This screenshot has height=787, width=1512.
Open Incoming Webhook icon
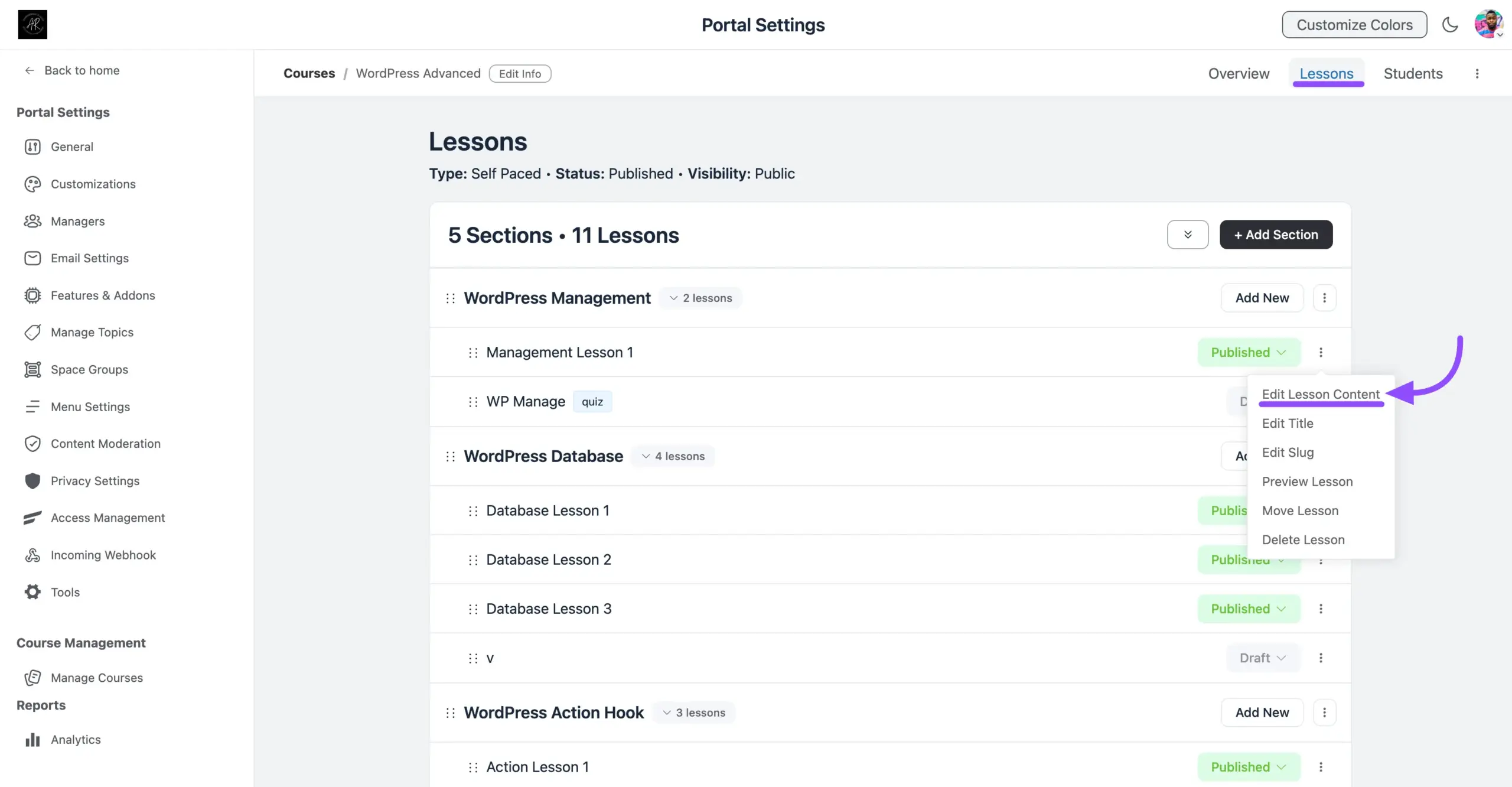tap(32, 555)
